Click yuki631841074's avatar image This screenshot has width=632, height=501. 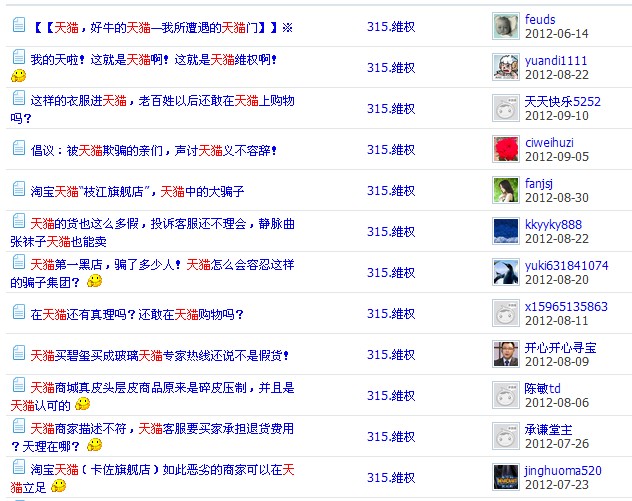pyautogui.click(x=506, y=272)
